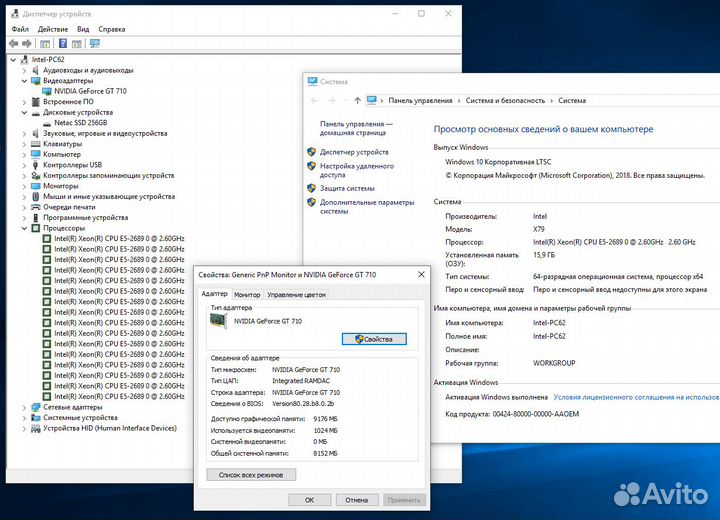Collapse the Дисковые устройства category
The height and width of the screenshot is (520, 720).
(24, 113)
